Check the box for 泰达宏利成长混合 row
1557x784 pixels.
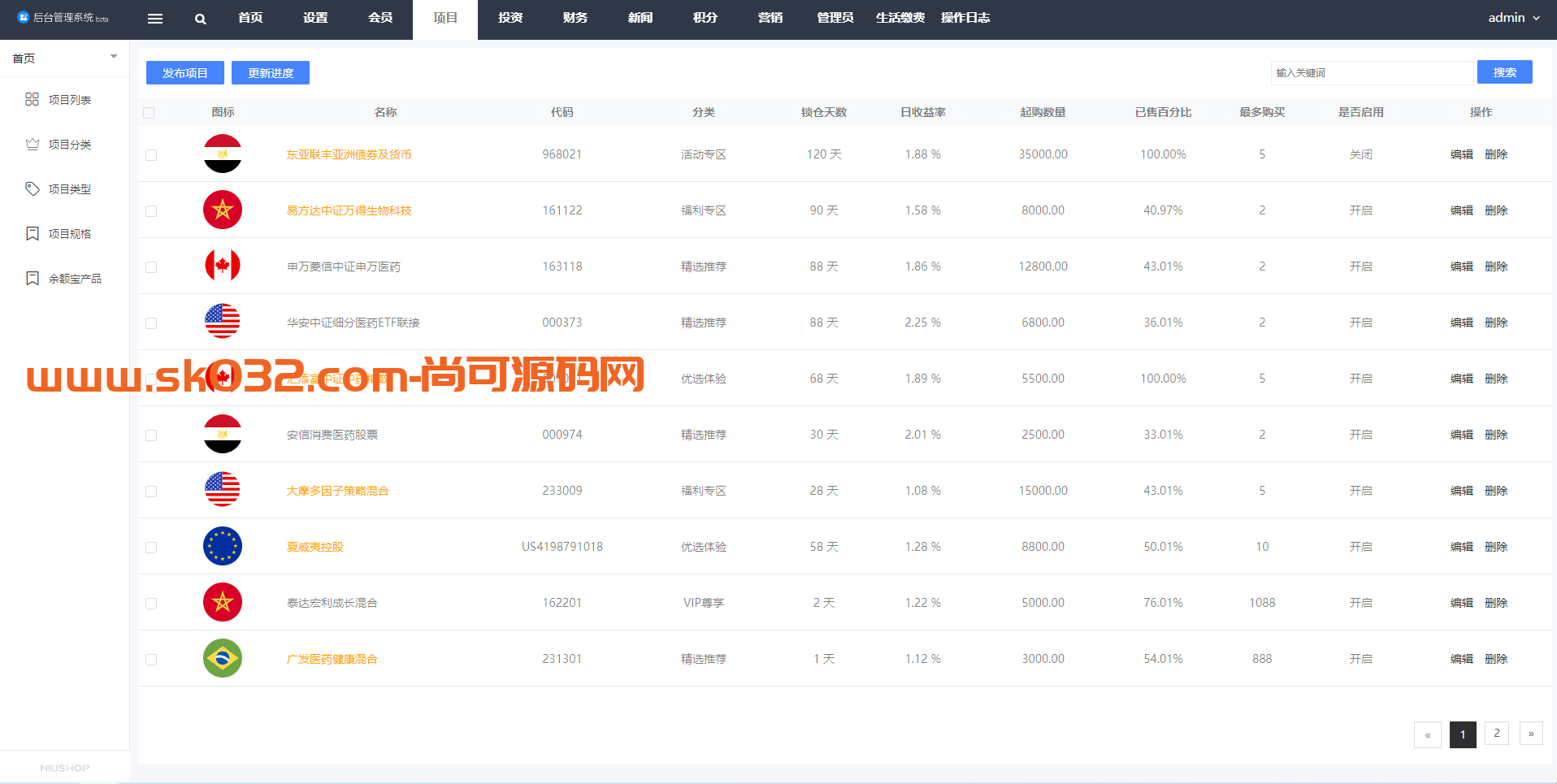[151, 603]
